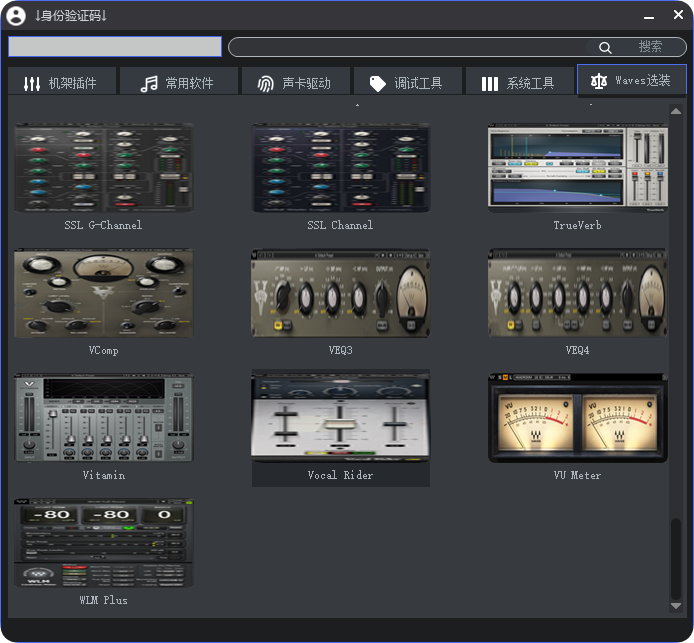Click the ↓身份验证码↓ title text
This screenshot has width=694, height=643.
pos(71,16)
